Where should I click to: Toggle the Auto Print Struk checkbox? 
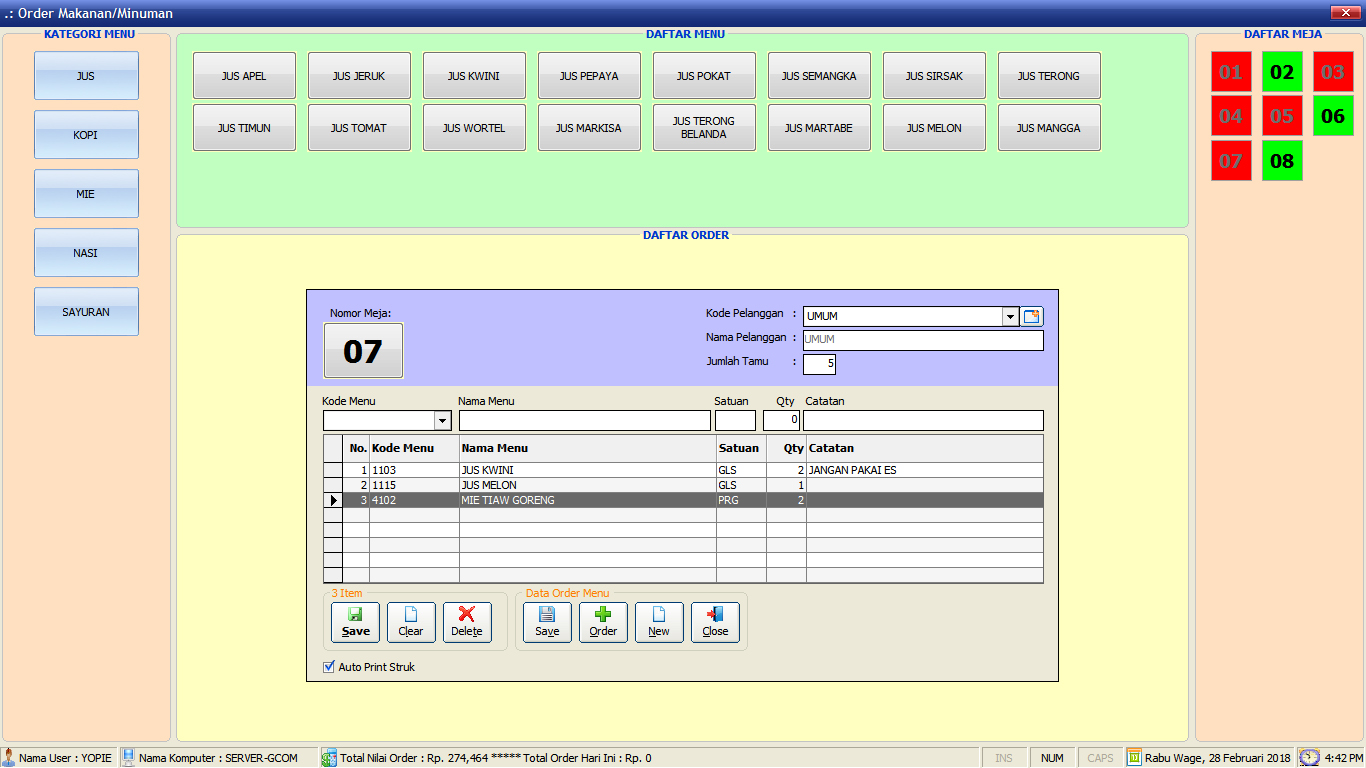(x=329, y=667)
